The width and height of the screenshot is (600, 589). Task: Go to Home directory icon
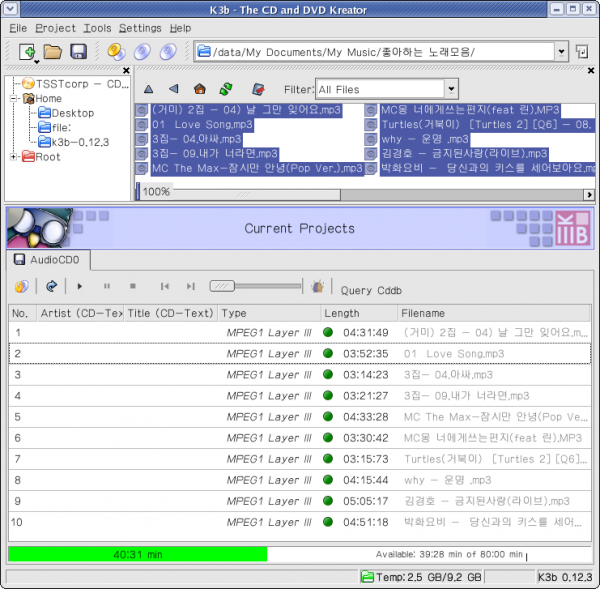pos(200,89)
